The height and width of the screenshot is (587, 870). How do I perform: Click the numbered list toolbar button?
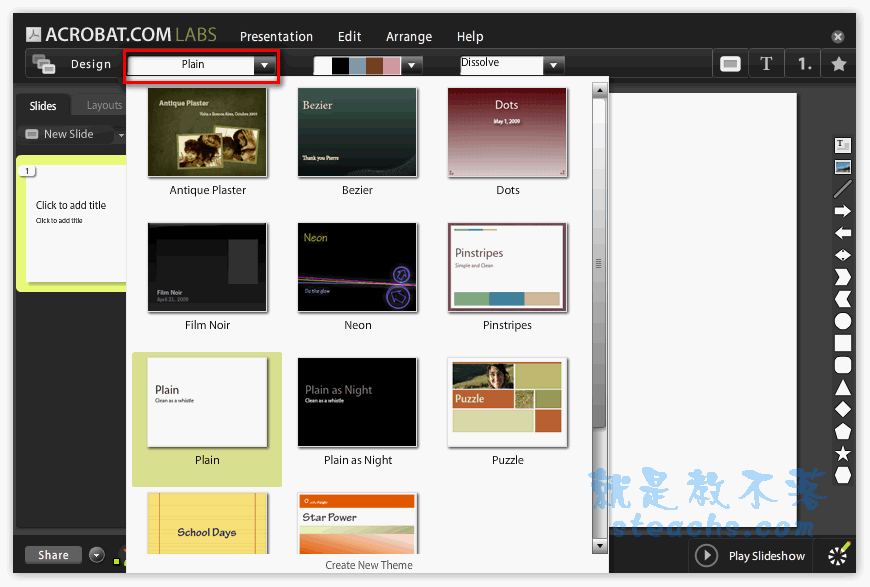[x=803, y=64]
